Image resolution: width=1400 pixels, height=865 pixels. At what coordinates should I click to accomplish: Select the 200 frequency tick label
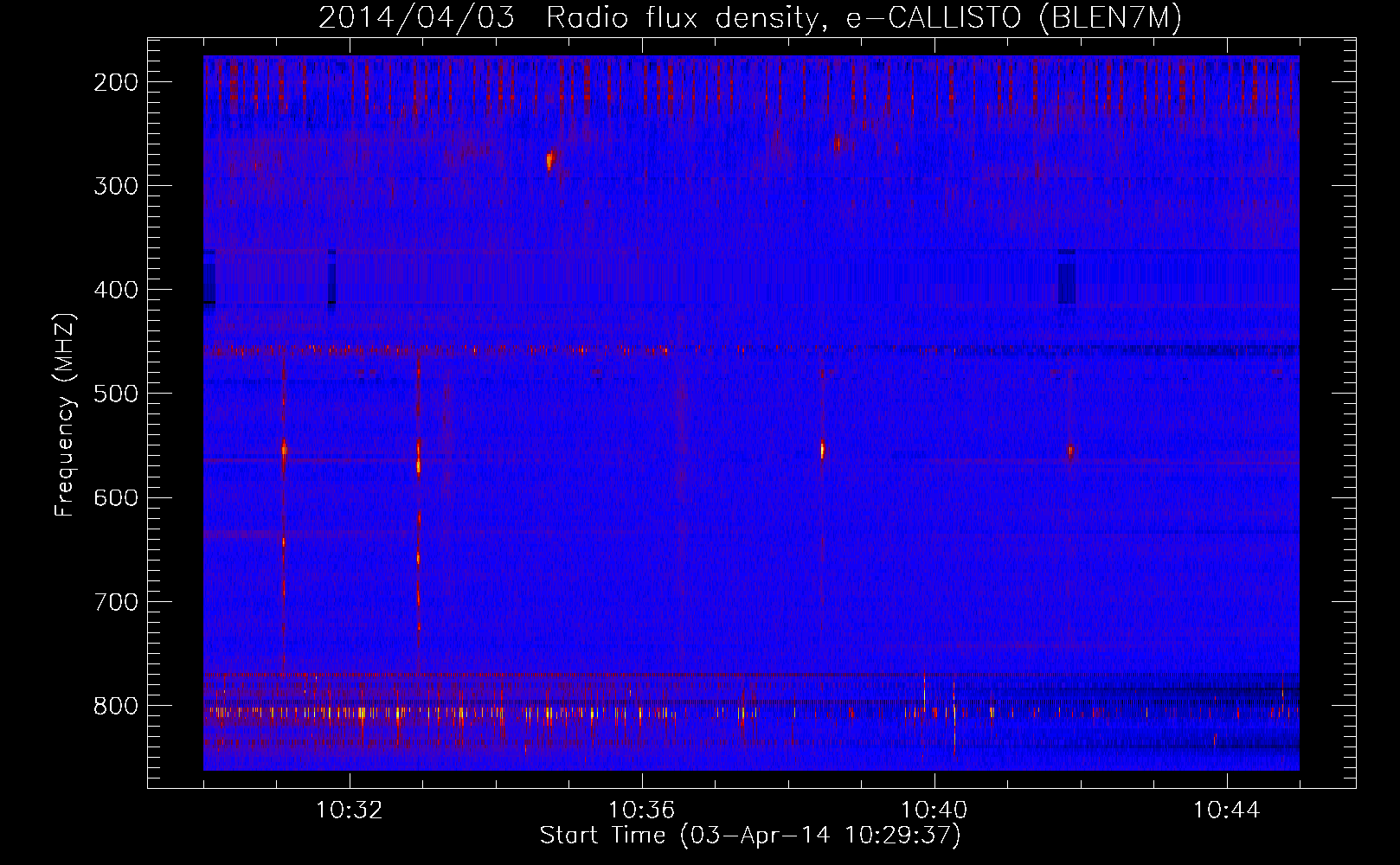[x=115, y=82]
